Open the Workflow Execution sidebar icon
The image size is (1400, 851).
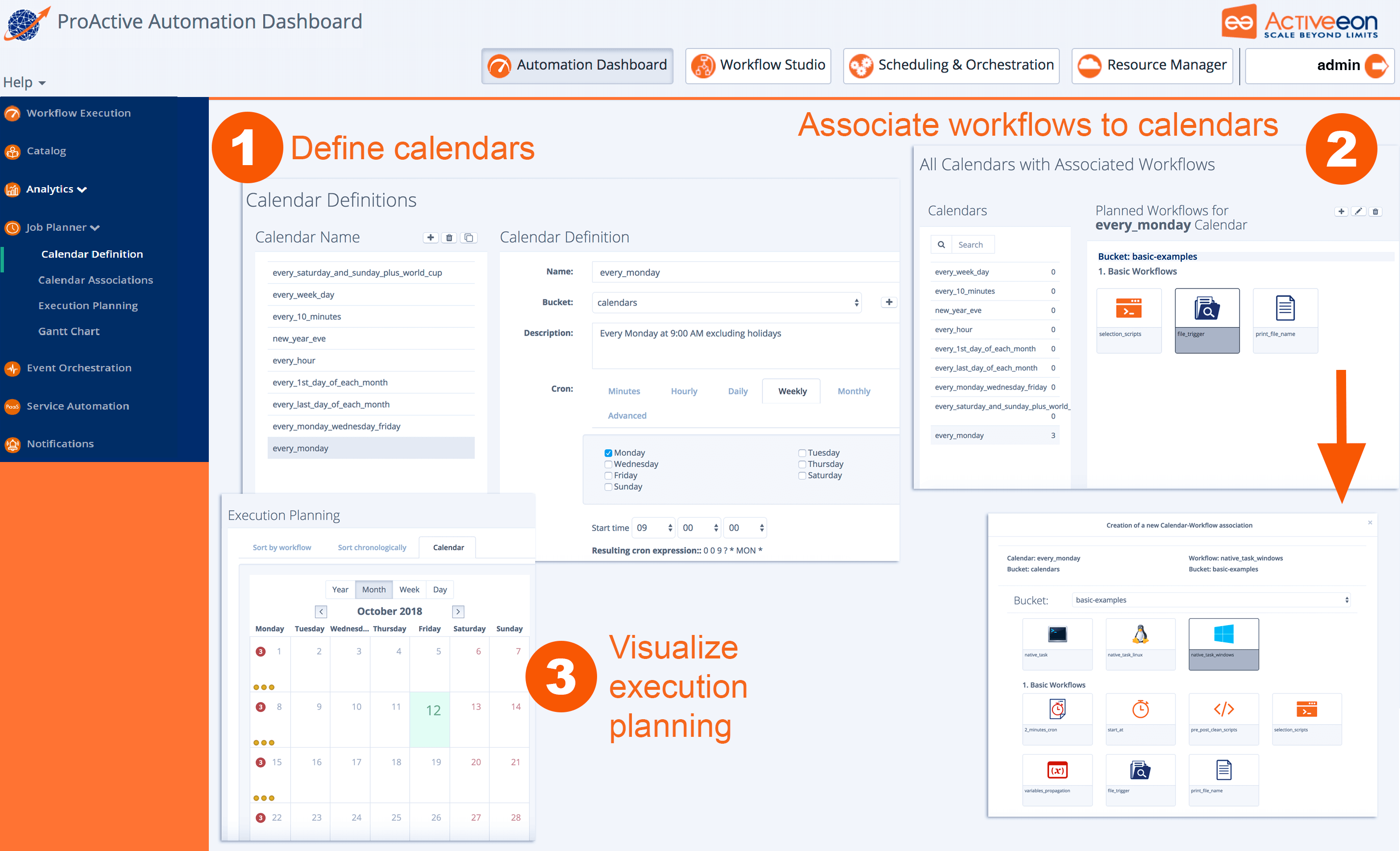[x=13, y=114]
